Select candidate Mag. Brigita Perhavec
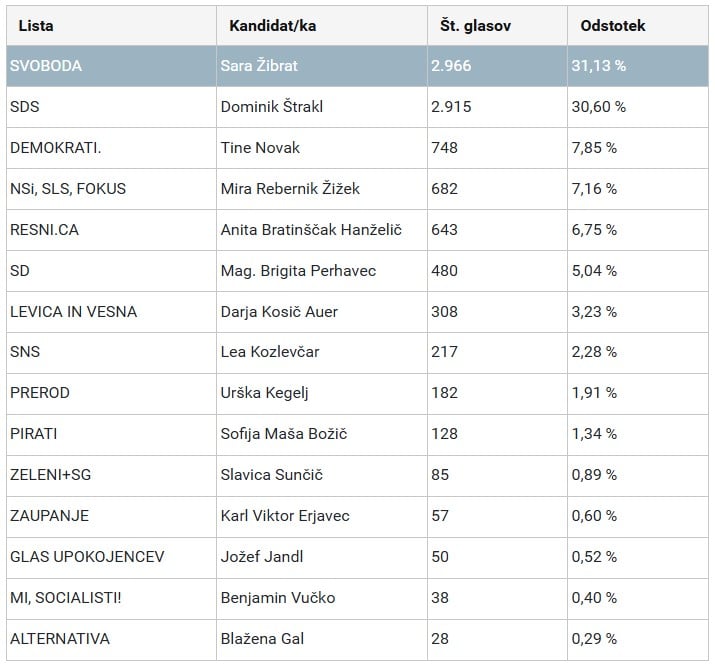The height and width of the screenshot is (665, 715). 293,271
